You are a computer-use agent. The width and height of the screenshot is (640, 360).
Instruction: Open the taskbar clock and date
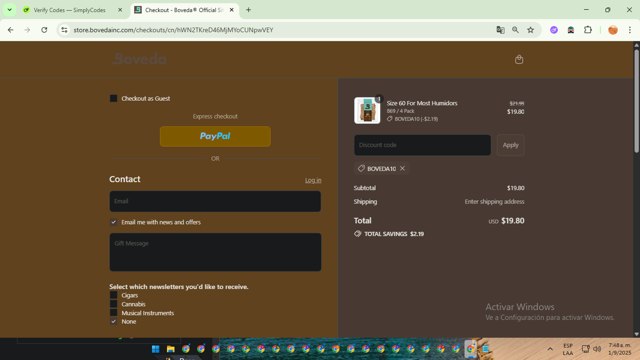620,349
